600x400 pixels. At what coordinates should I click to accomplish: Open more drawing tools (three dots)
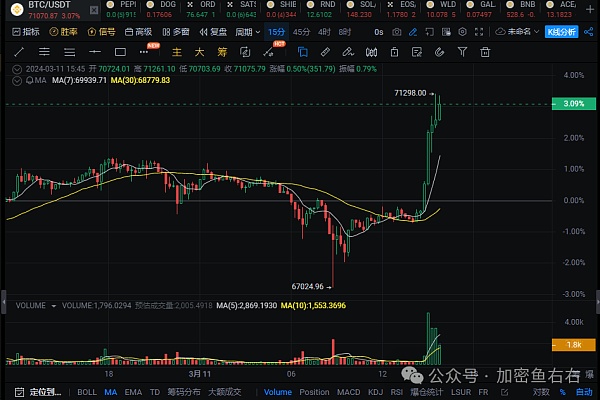[143, 52]
